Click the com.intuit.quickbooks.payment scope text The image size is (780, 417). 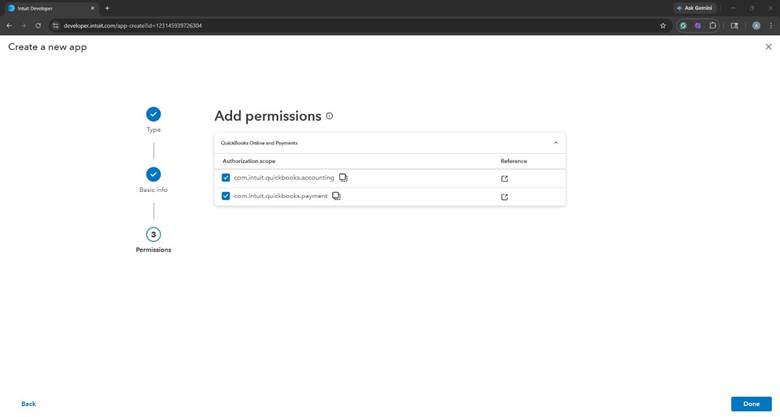click(x=281, y=196)
